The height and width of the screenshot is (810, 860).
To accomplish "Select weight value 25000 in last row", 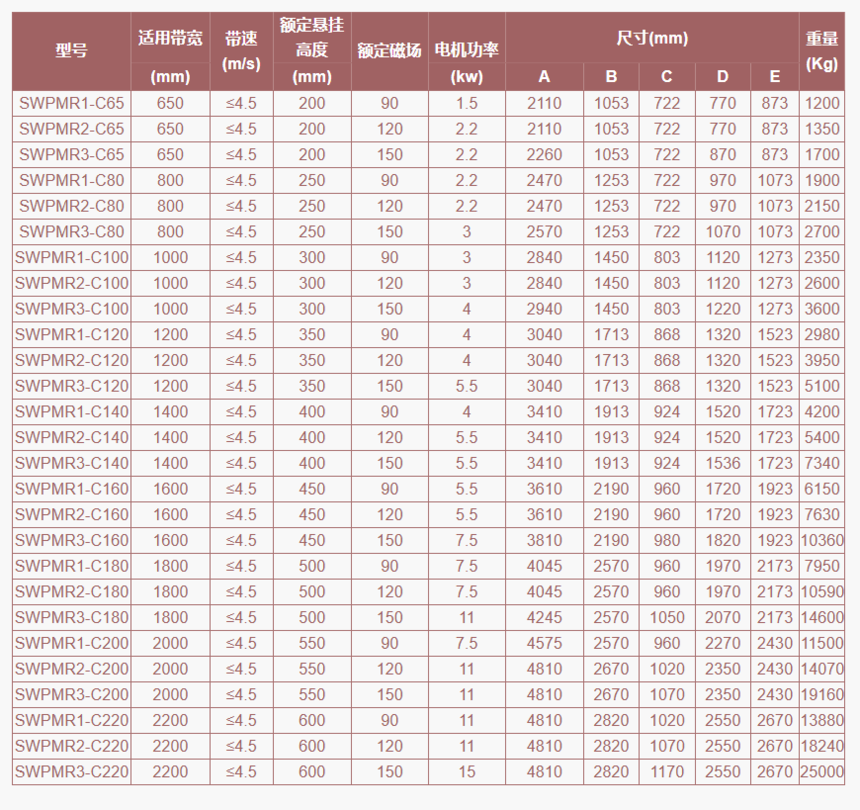I will click(x=822, y=772).
